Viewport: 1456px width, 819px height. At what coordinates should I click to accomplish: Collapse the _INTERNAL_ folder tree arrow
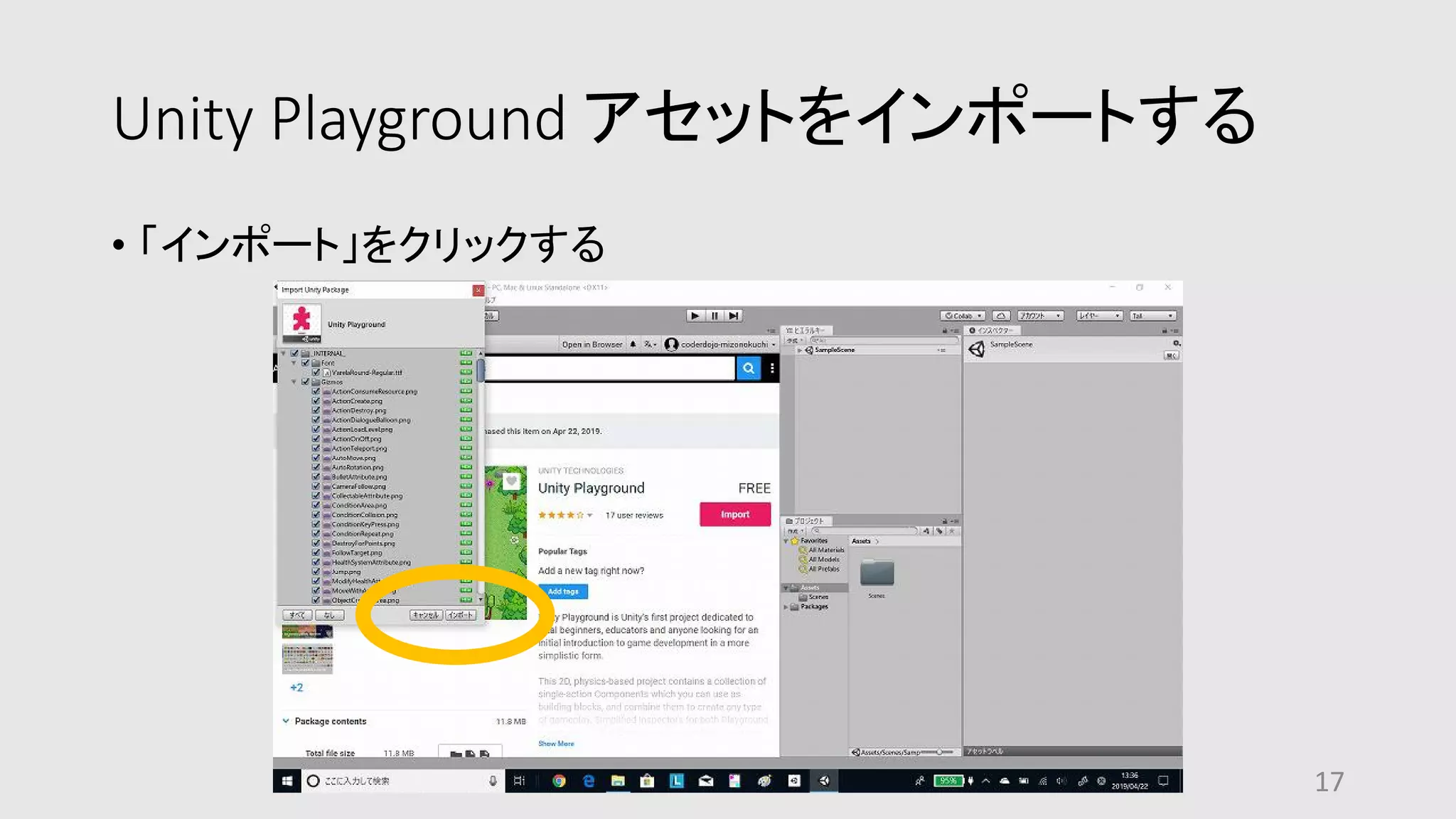click(x=284, y=353)
